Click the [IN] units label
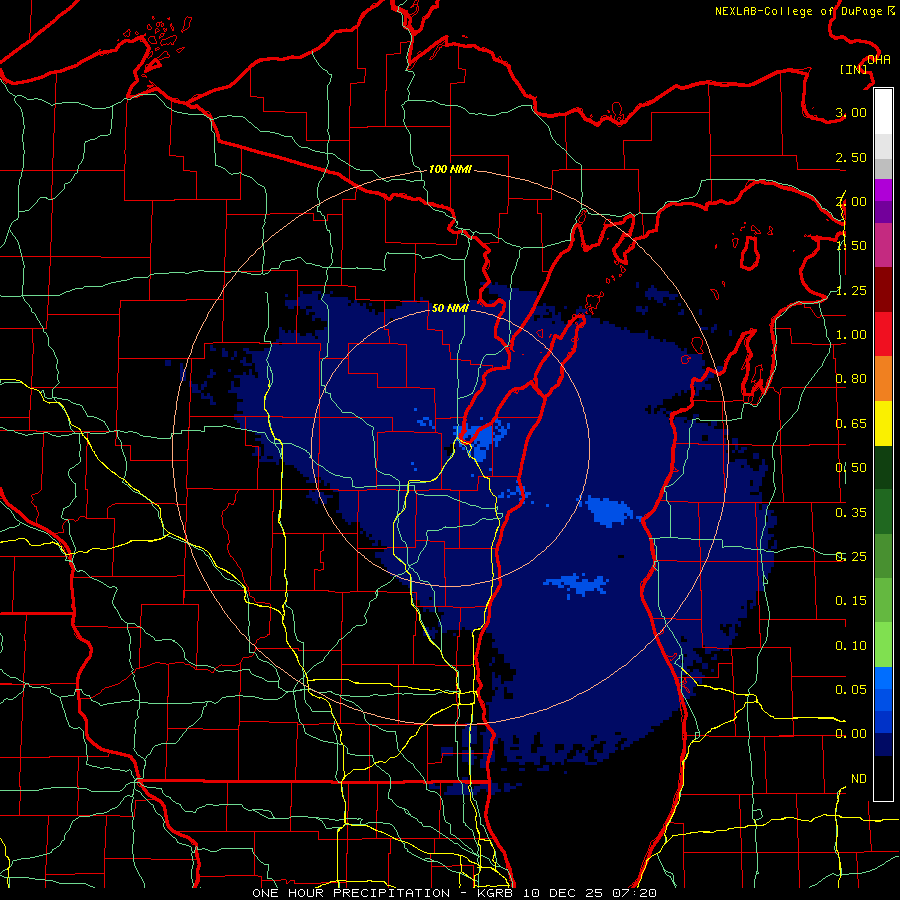 click(854, 69)
